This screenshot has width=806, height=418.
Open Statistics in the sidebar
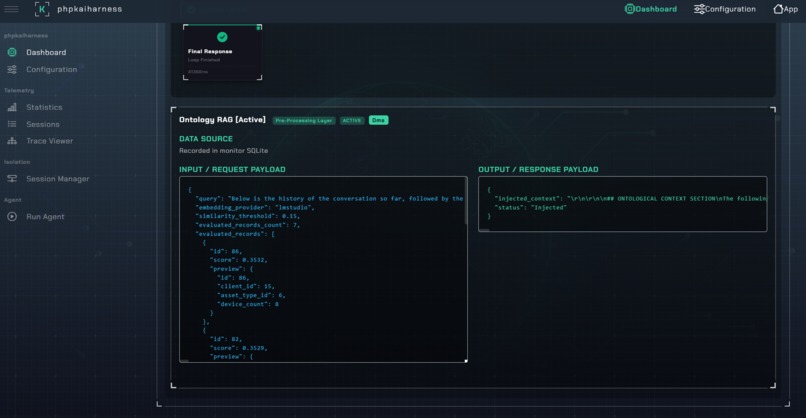click(44, 107)
